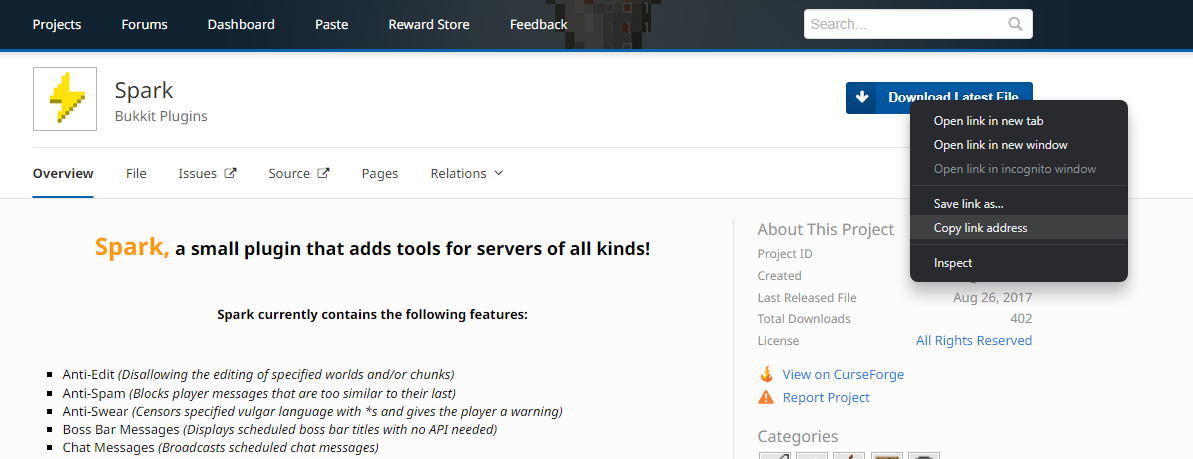Expand the Relations dropdown chevron

pyautogui.click(x=499, y=173)
